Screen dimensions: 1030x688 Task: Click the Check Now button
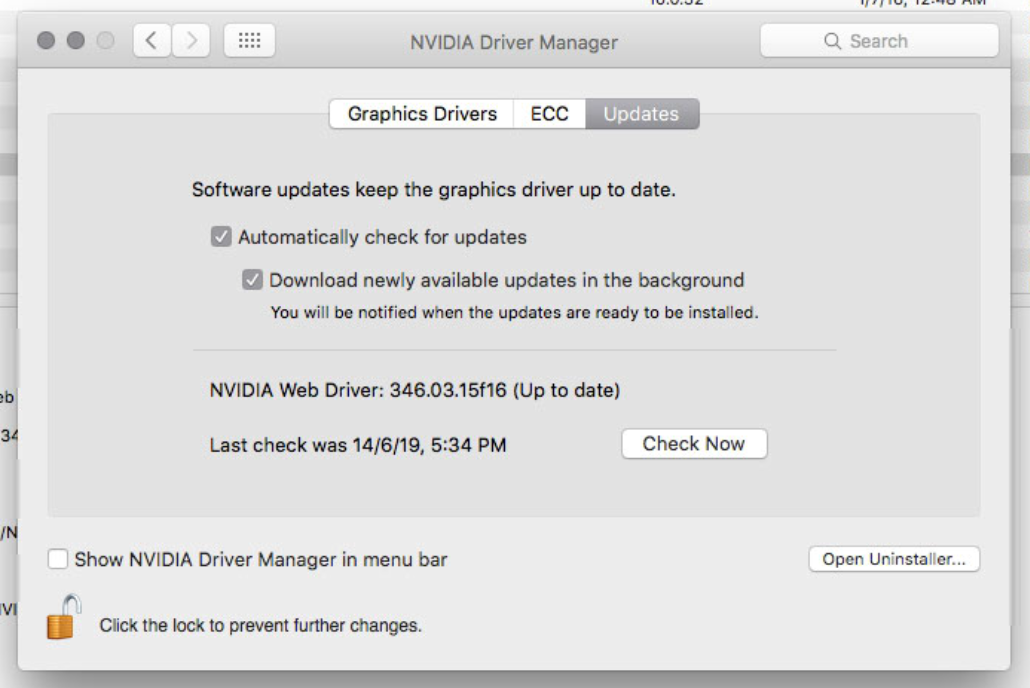tap(694, 444)
